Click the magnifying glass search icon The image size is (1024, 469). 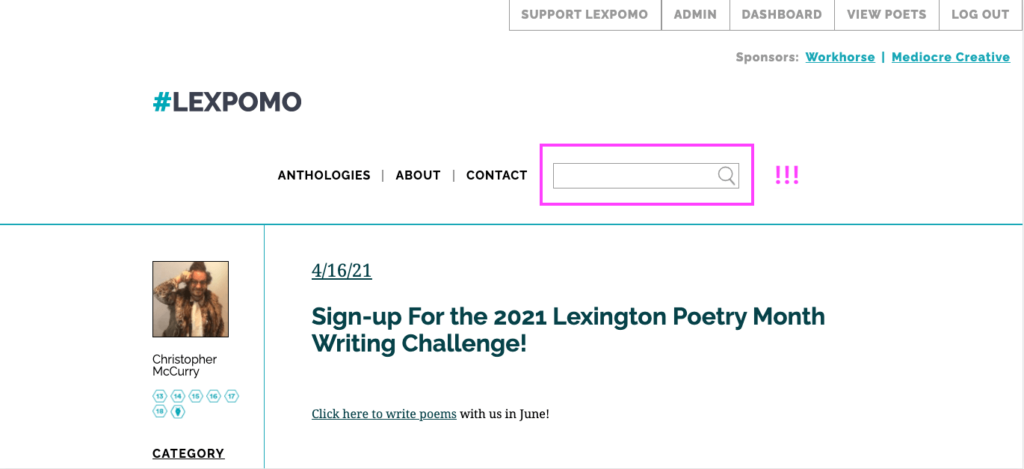click(726, 175)
